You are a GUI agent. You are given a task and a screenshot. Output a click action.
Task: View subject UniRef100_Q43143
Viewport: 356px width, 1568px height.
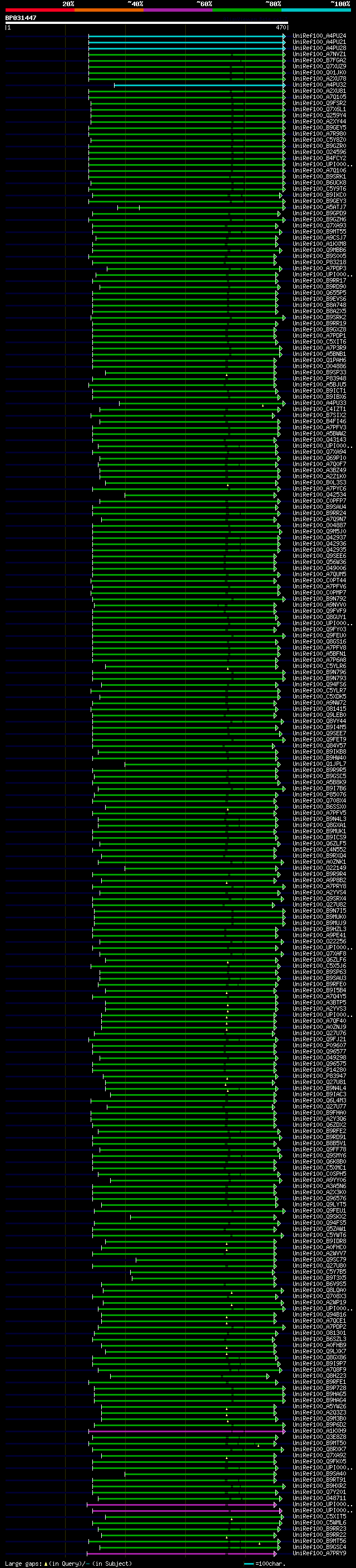point(319,439)
